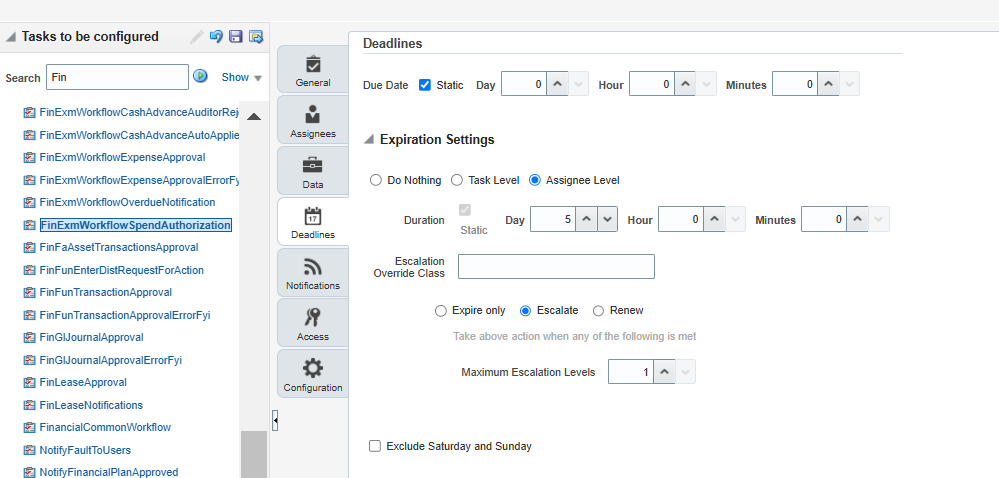This screenshot has height=478, width=999.
Task: Open the Show dropdown menu
Action: coord(241,77)
